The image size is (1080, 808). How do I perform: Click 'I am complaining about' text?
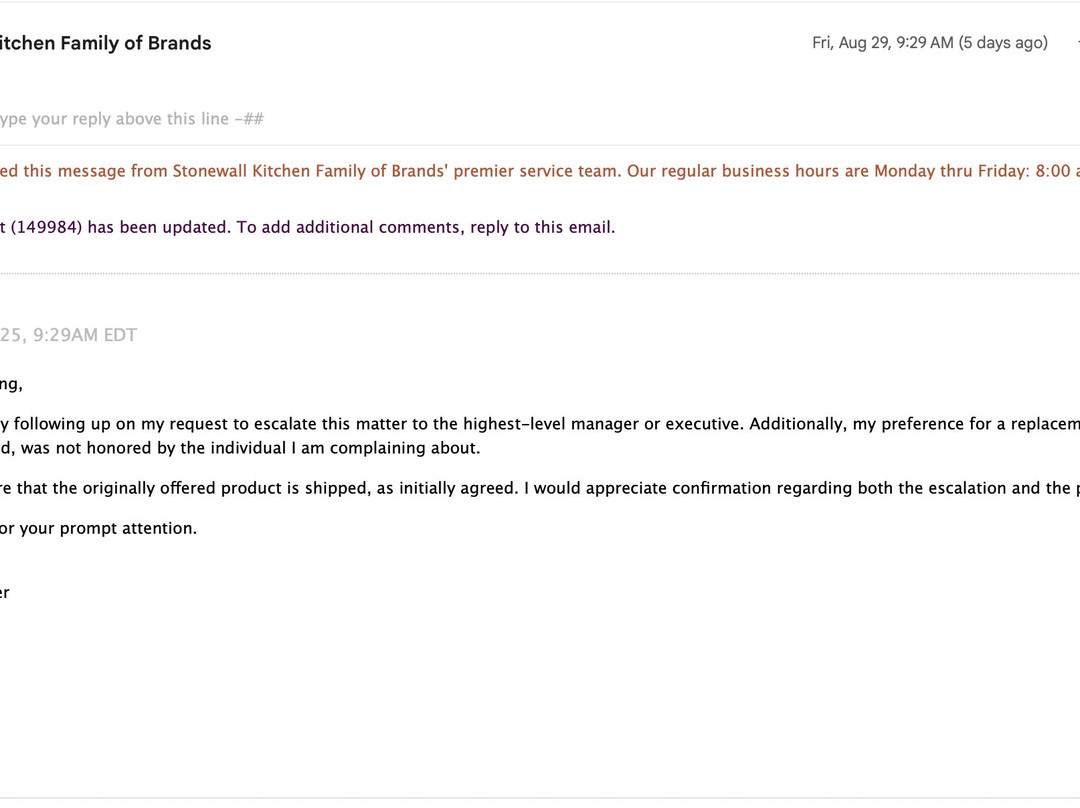(385, 448)
